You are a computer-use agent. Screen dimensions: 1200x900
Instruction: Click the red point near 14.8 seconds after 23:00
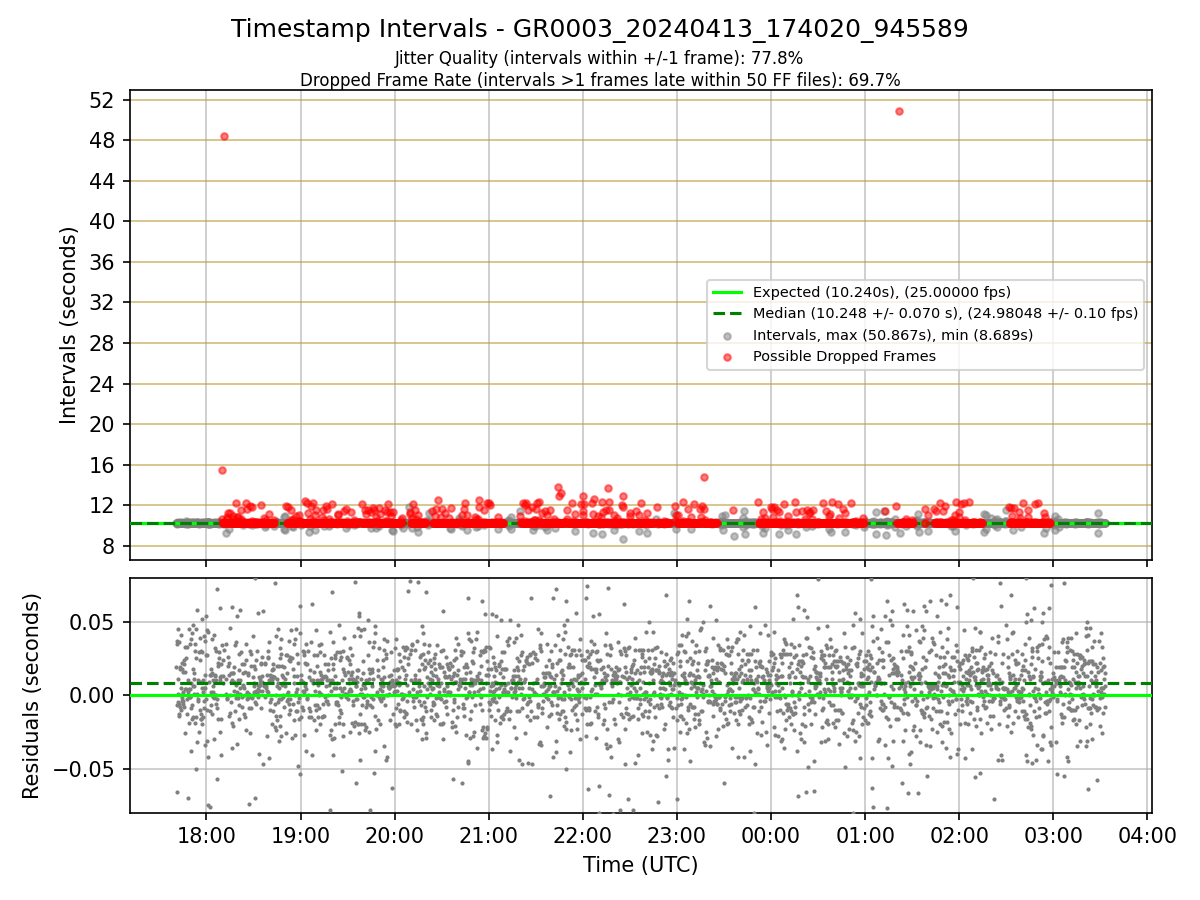click(x=704, y=477)
